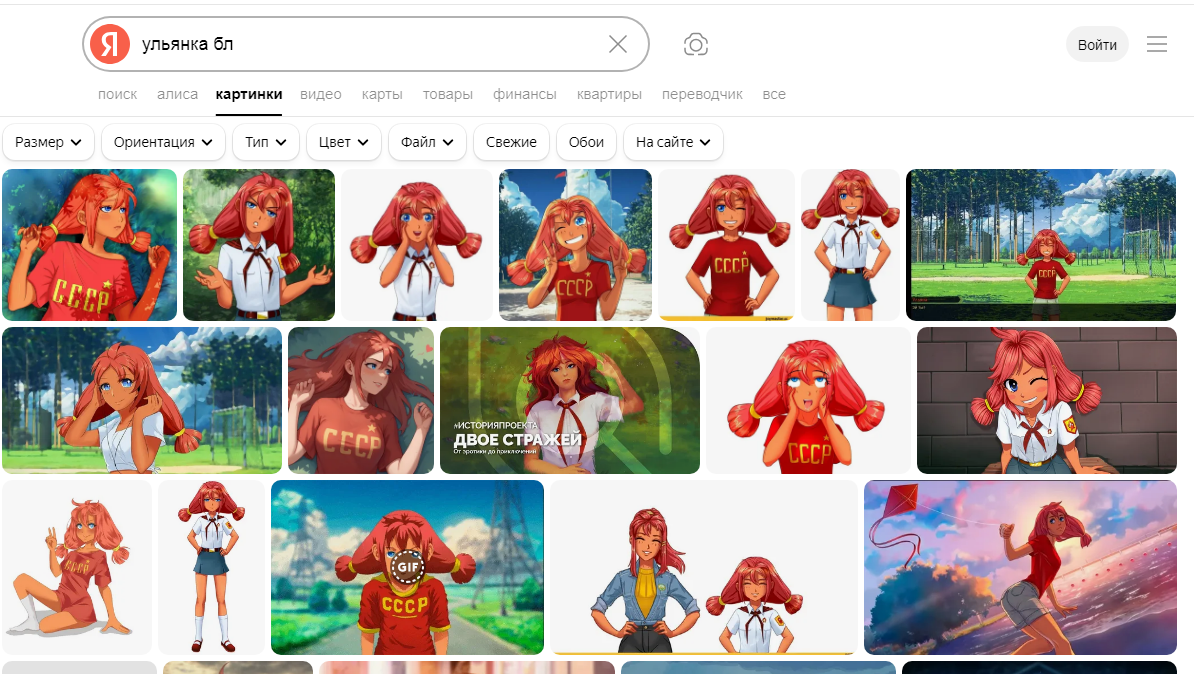This screenshot has width=1194, height=674.
Task: Open the kite on beach thumbnail
Action: click(x=1020, y=567)
